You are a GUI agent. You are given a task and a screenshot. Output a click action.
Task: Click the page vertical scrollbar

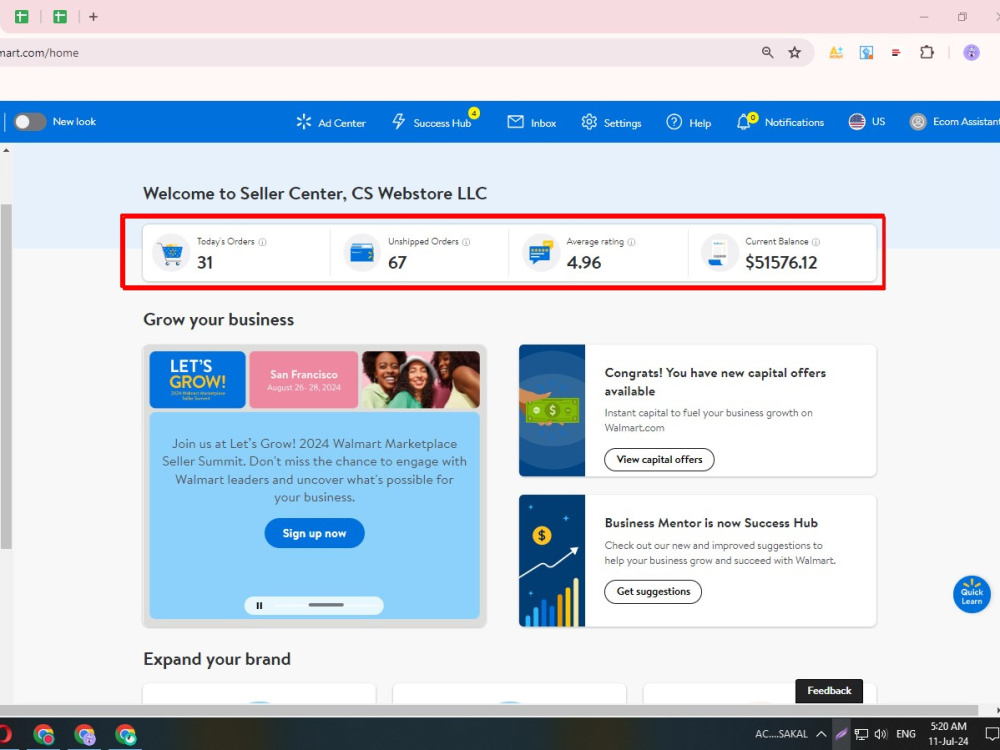(x=6, y=376)
